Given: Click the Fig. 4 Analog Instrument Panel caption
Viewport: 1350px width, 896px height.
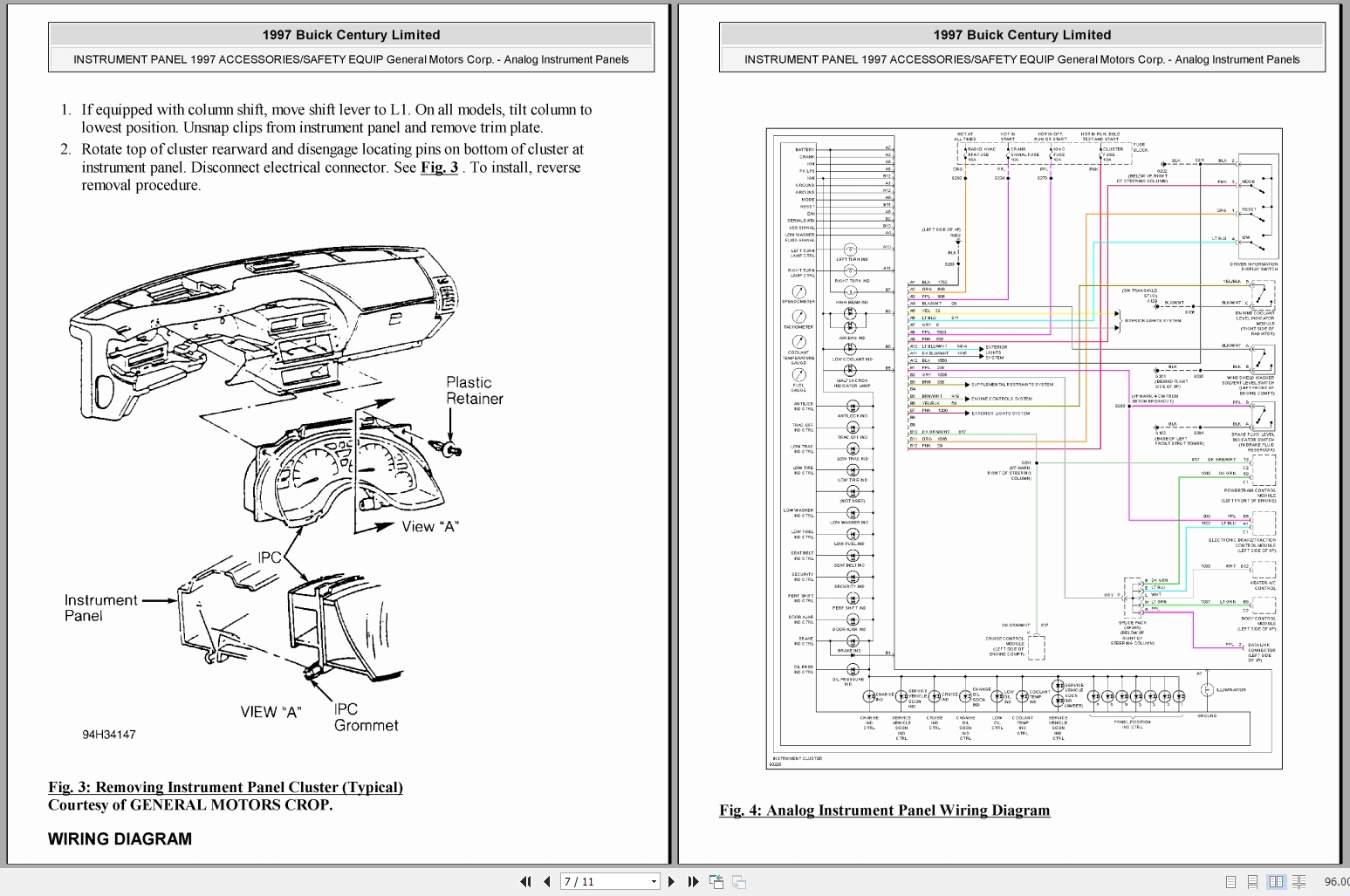Looking at the screenshot, I should pyautogui.click(x=884, y=811).
